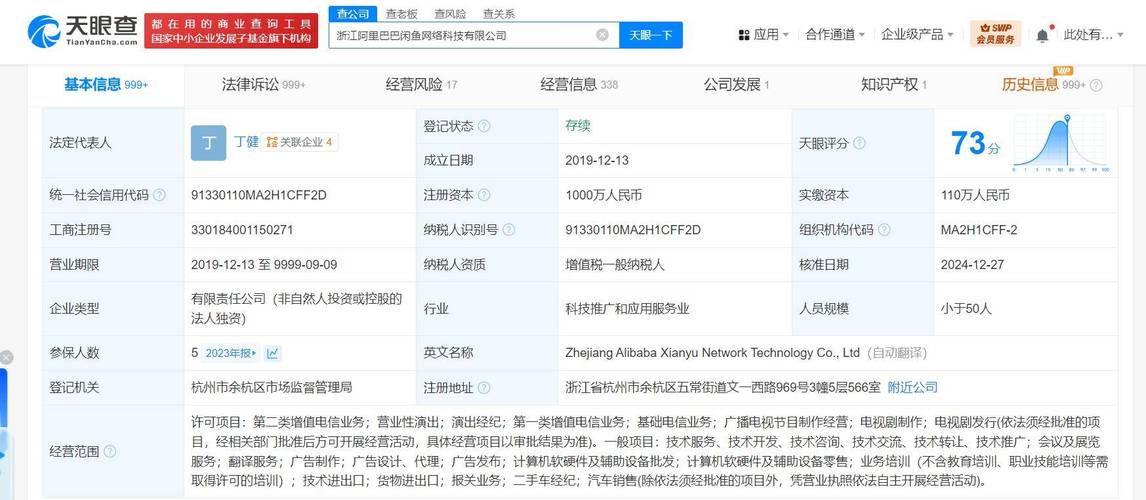Select the 经营风险 tab
This screenshot has height=500, width=1146.
(421, 85)
